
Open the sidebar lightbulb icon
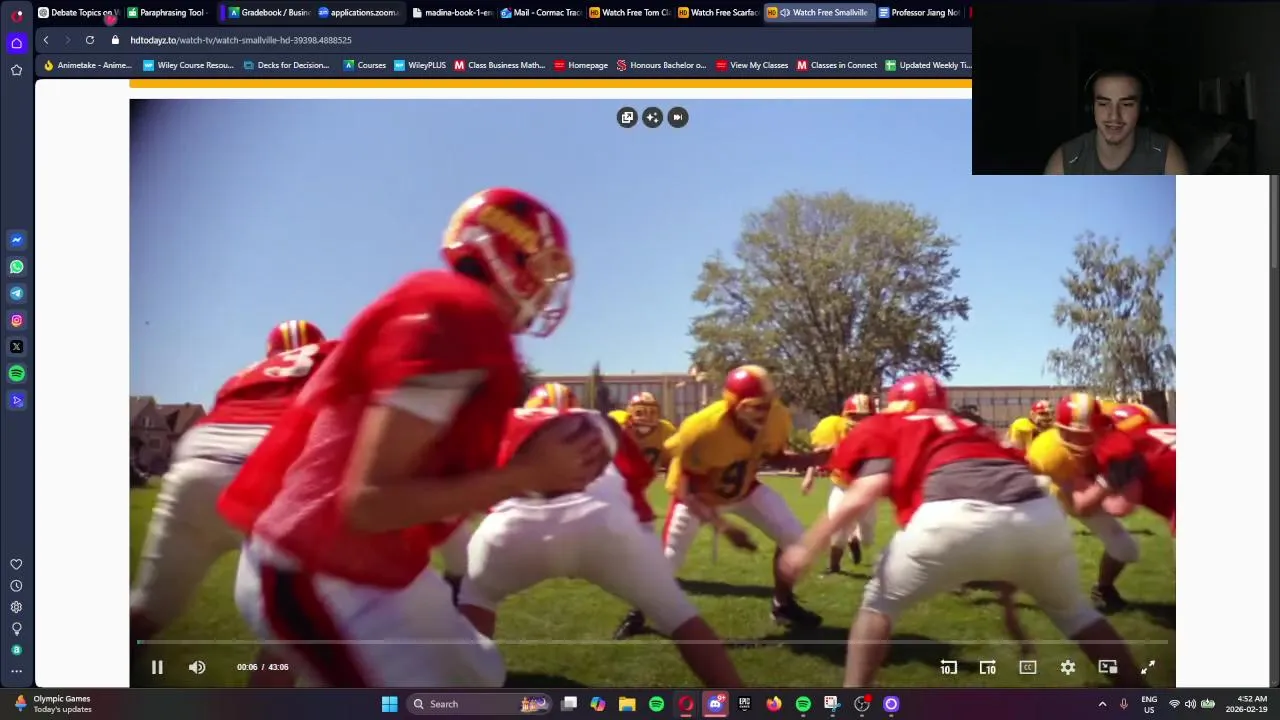tap(16, 629)
